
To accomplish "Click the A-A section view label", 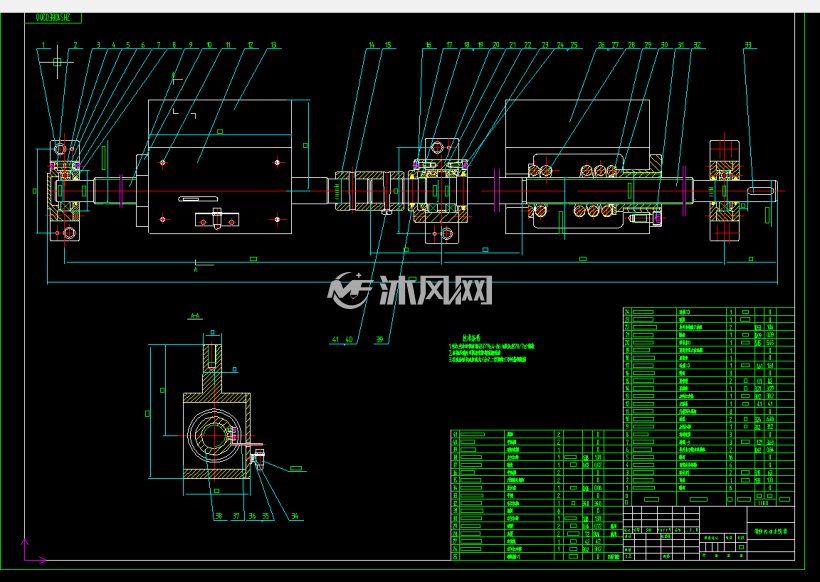I will pyautogui.click(x=195, y=316).
